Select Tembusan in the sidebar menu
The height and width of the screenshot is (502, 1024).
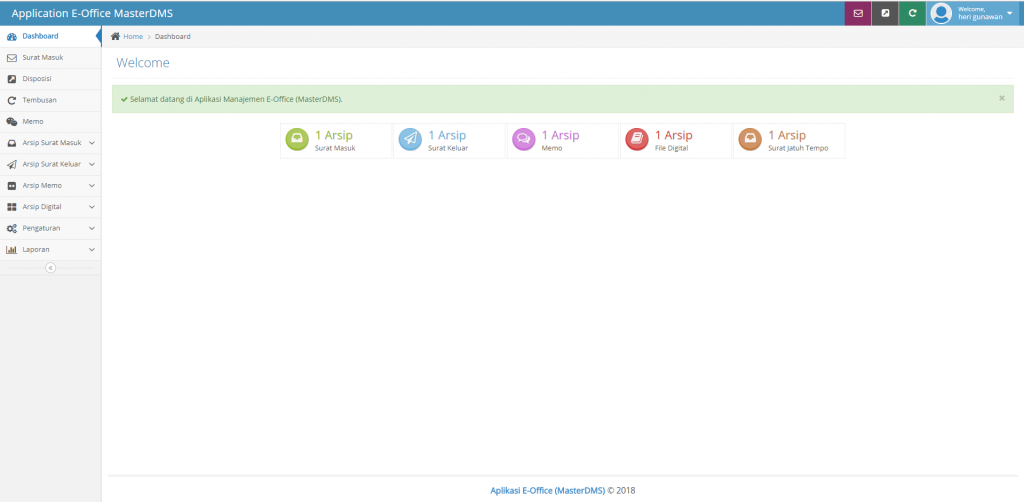click(39, 100)
